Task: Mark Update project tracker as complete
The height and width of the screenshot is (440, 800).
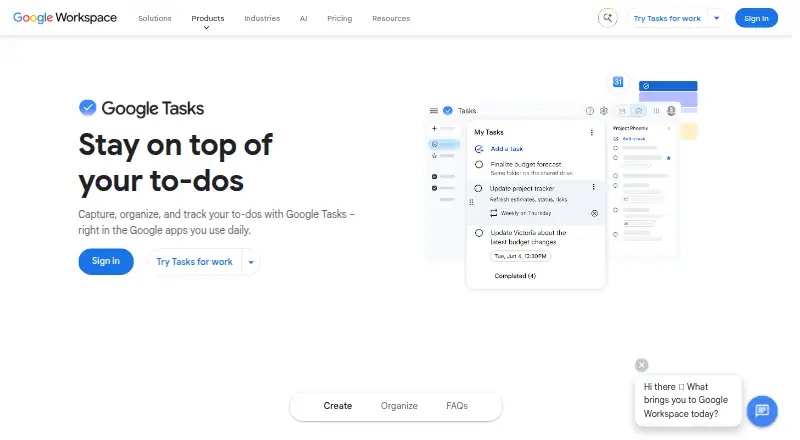Action: [x=478, y=188]
